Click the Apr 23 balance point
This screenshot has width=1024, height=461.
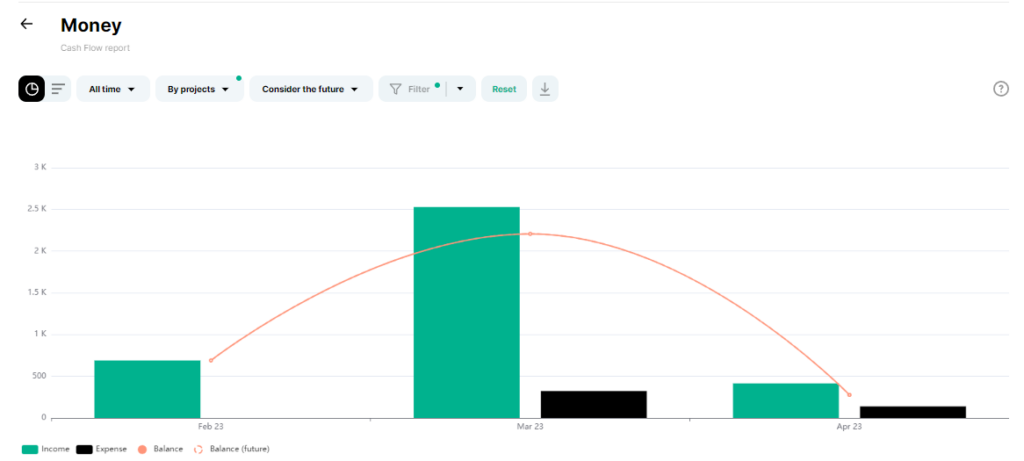pos(850,395)
